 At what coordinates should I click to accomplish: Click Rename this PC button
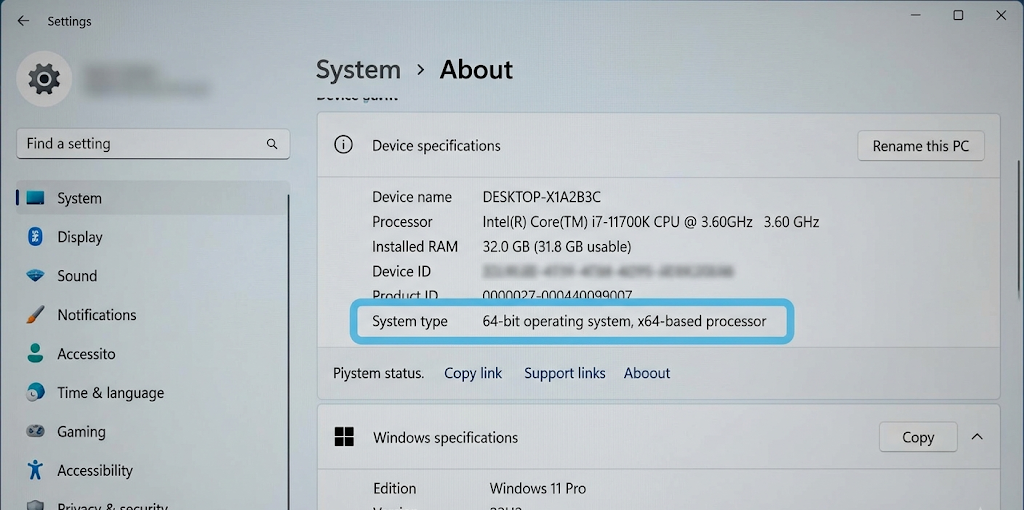pos(921,146)
